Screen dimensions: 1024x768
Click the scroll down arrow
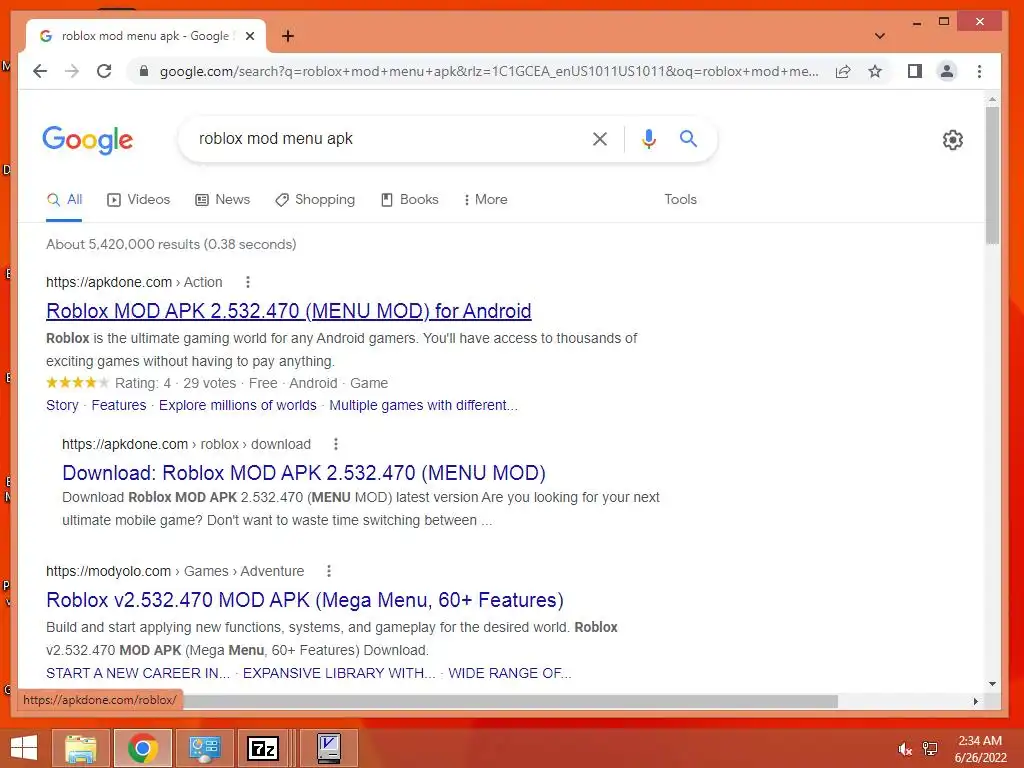pyautogui.click(x=992, y=684)
